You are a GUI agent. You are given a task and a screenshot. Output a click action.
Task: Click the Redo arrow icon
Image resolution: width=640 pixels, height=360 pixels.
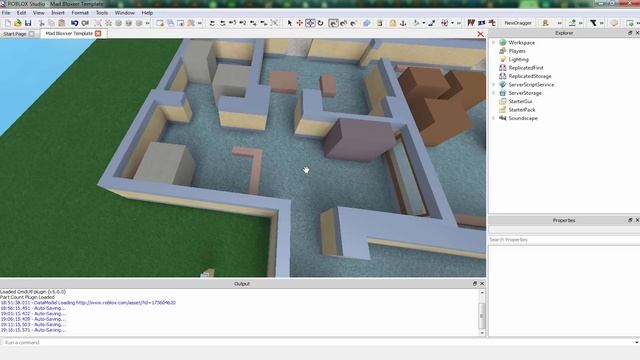85,23
